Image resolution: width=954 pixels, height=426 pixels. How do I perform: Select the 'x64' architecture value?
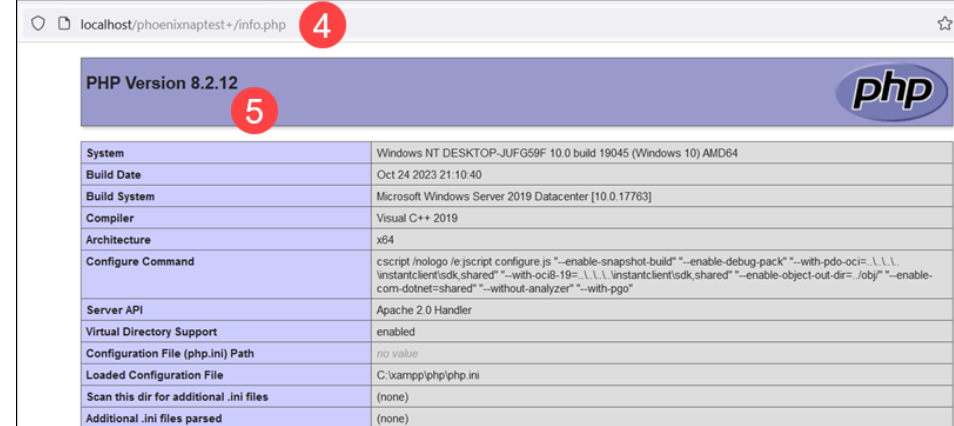[x=385, y=240]
